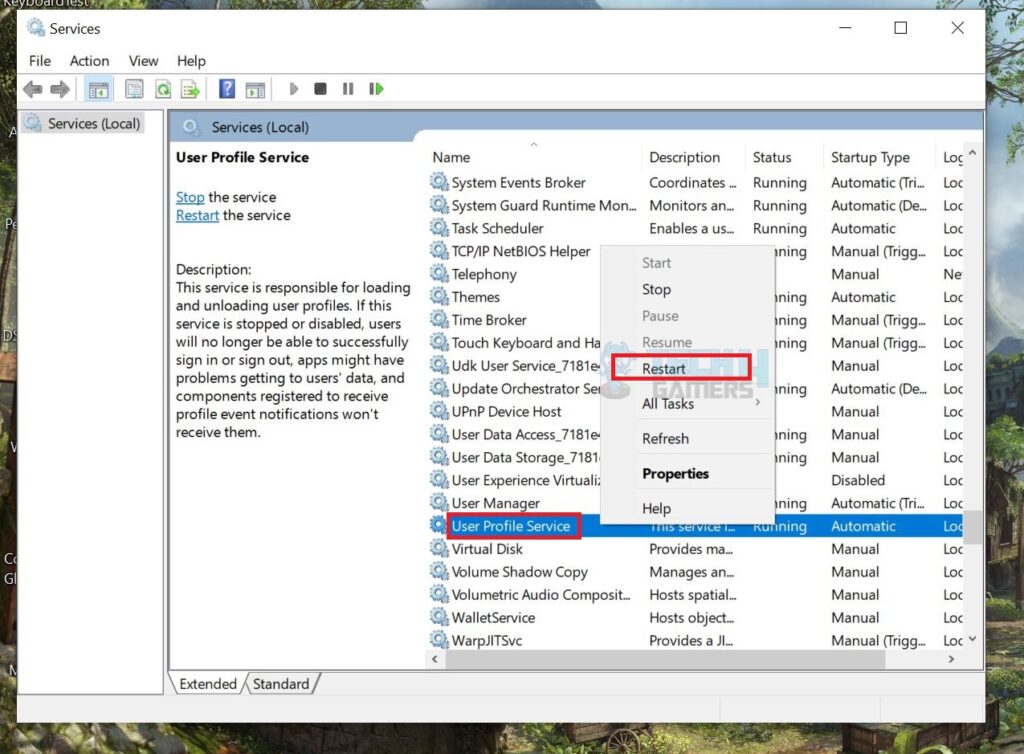Toggle the Show/Hide Console Tree icon
The image size is (1024, 754).
point(99,89)
